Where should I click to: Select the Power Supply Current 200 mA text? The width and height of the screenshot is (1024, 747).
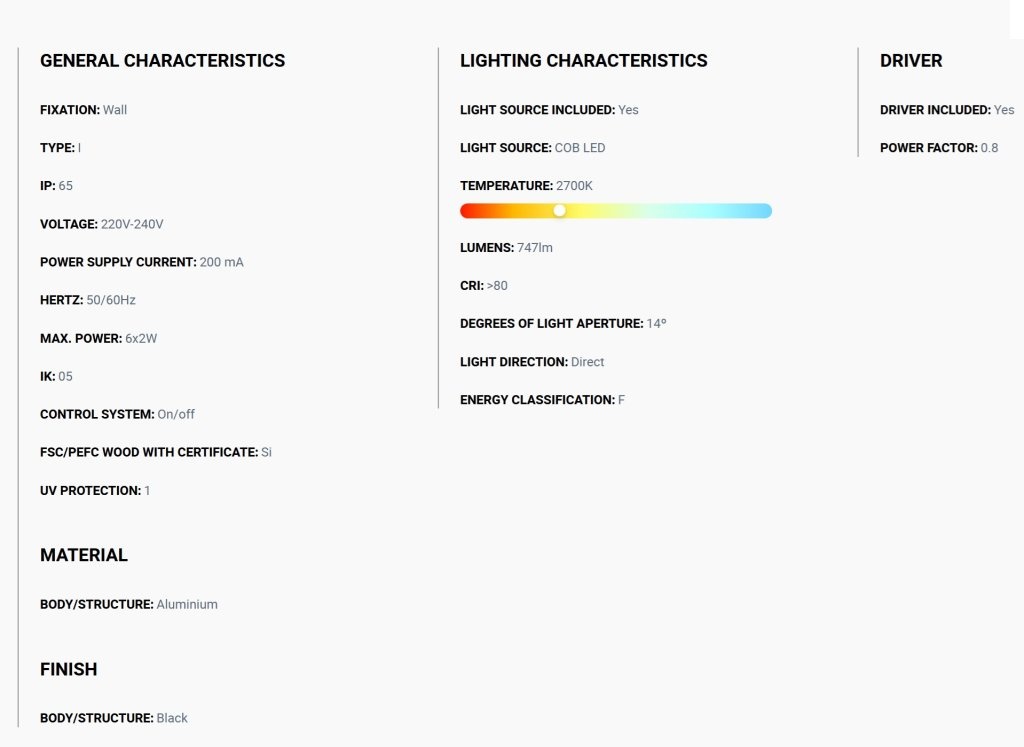(142, 262)
